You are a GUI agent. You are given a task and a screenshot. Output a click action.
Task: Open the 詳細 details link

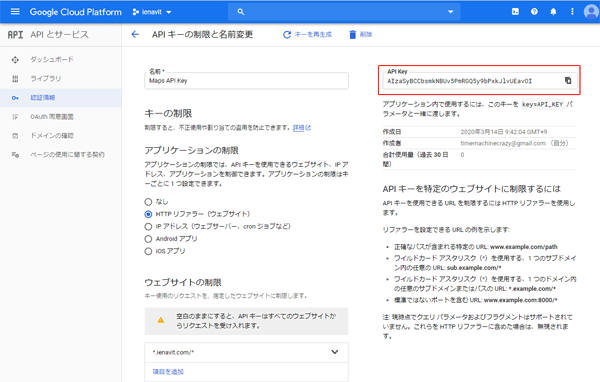click(x=302, y=128)
